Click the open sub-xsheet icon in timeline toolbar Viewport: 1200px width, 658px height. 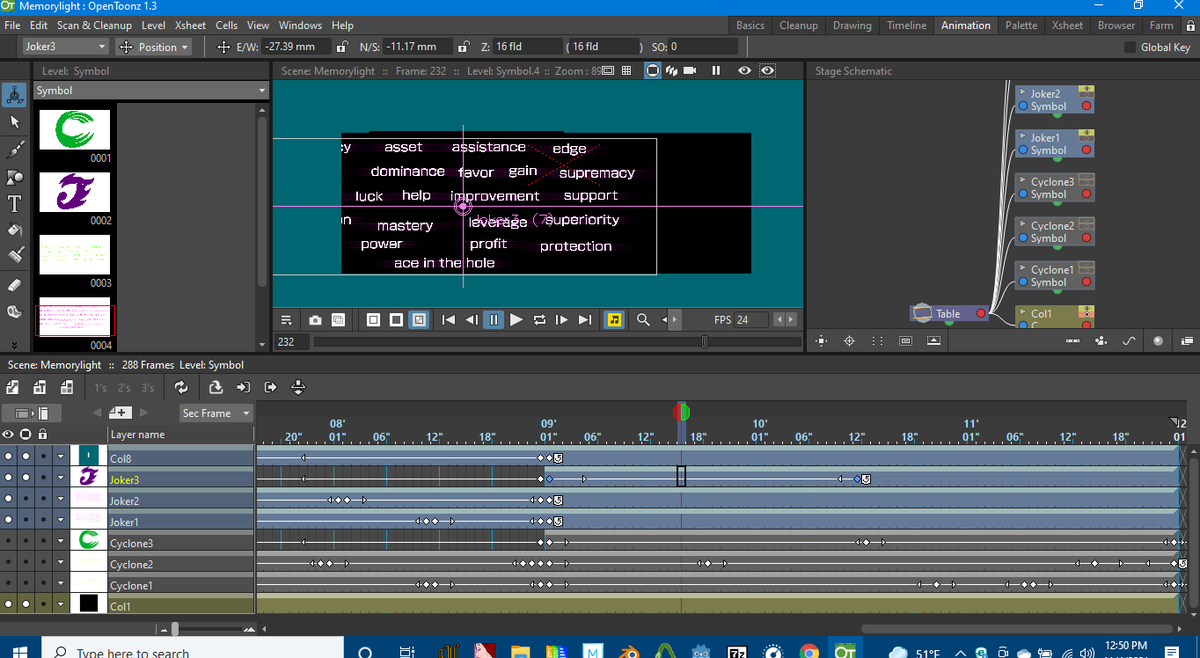tap(243, 387)
